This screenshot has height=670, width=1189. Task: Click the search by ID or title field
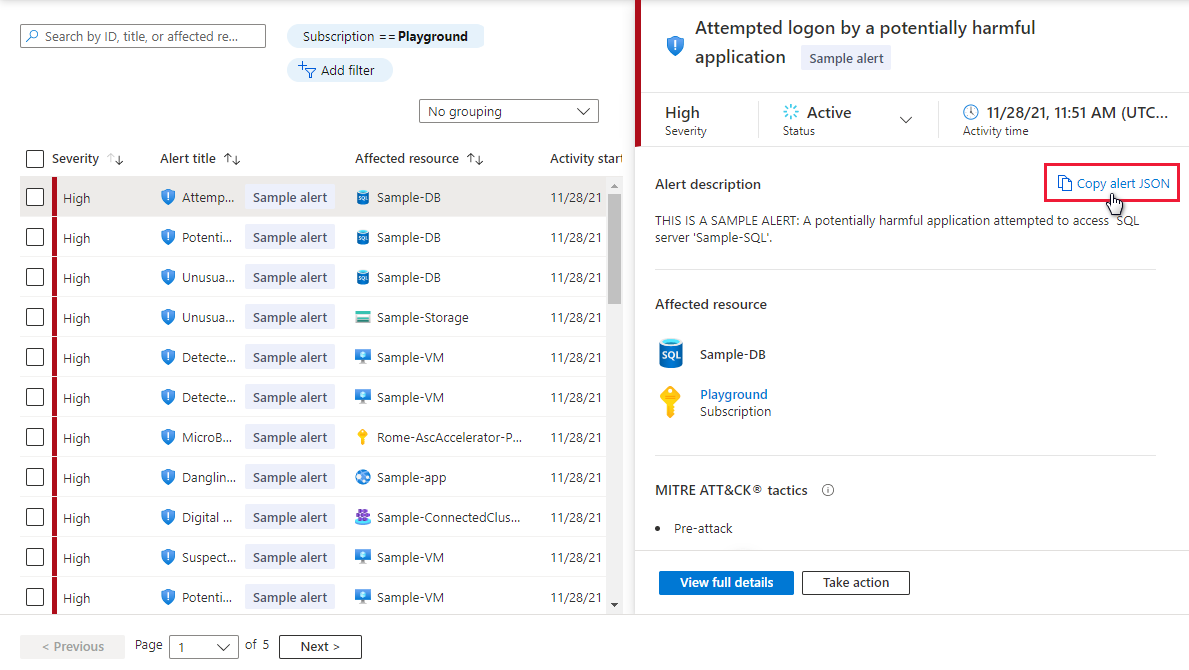[143, 37]
